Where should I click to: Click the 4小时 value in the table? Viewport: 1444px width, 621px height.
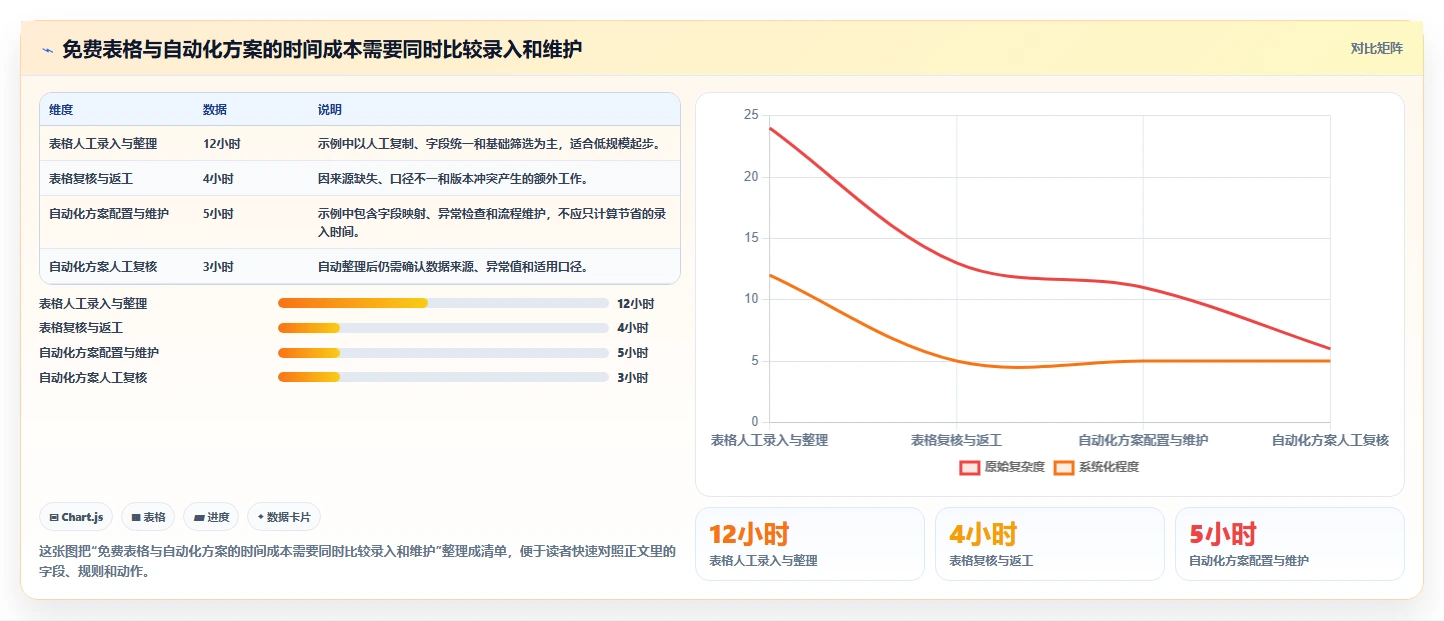pyautogui.click(x=218, y=179)
